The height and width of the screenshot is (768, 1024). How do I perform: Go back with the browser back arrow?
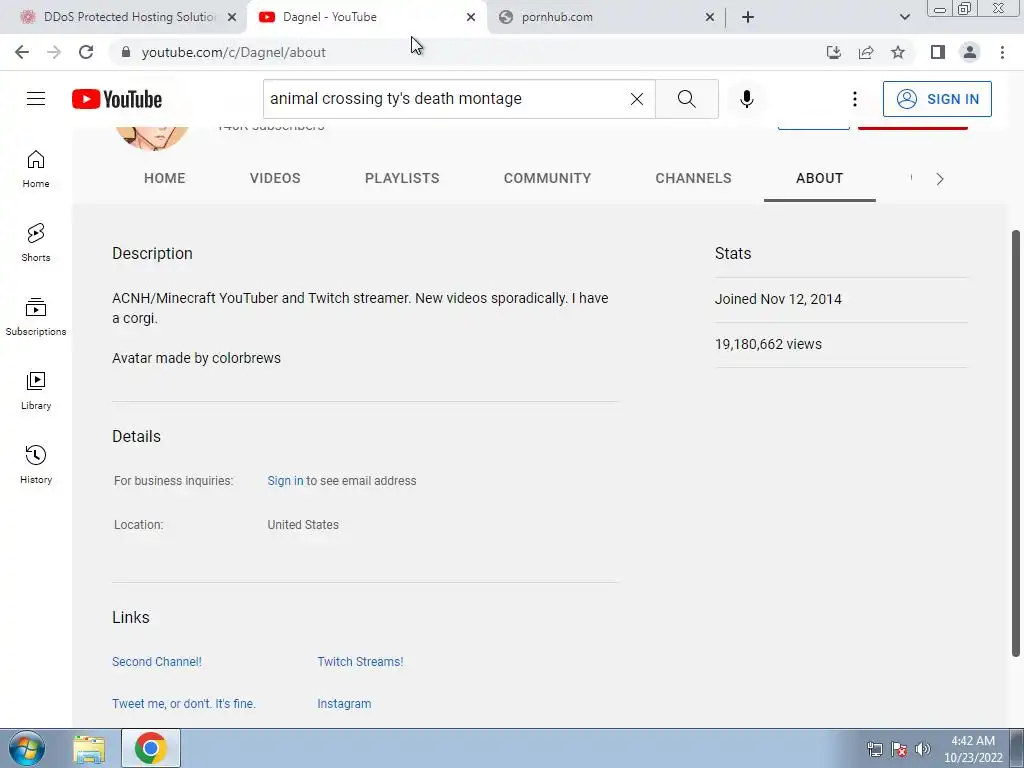(22, 52)
